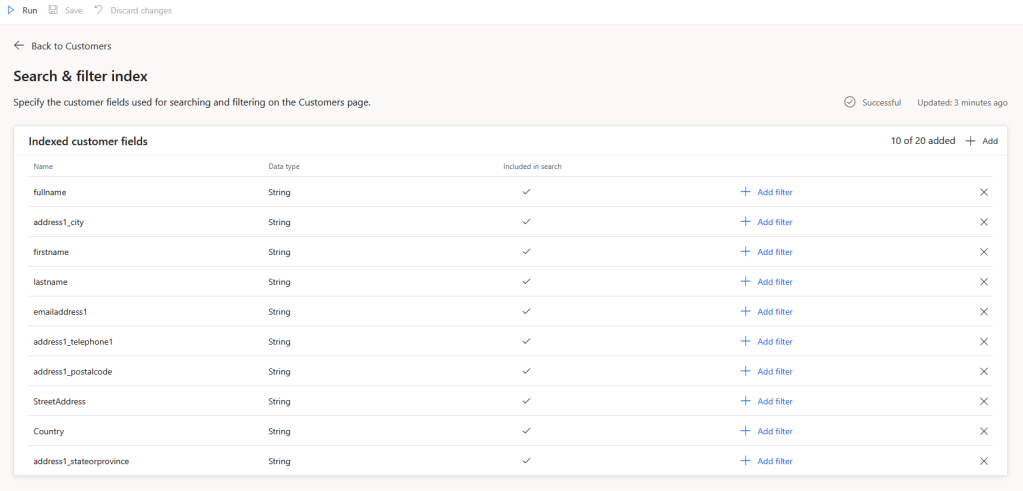Toggle search inclusion checkmark for fullname
The height and width of the screenshot is (491, 1023).
click(526, 192)
